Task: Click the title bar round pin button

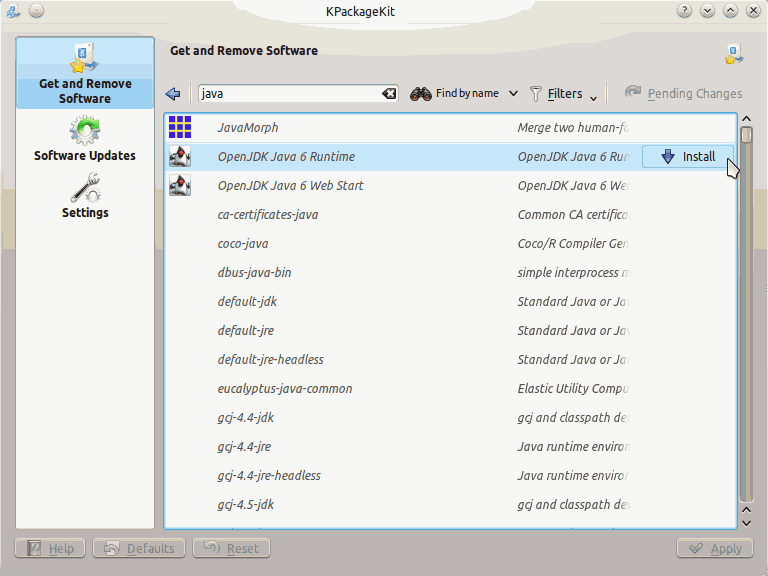Action: [36, 10]
